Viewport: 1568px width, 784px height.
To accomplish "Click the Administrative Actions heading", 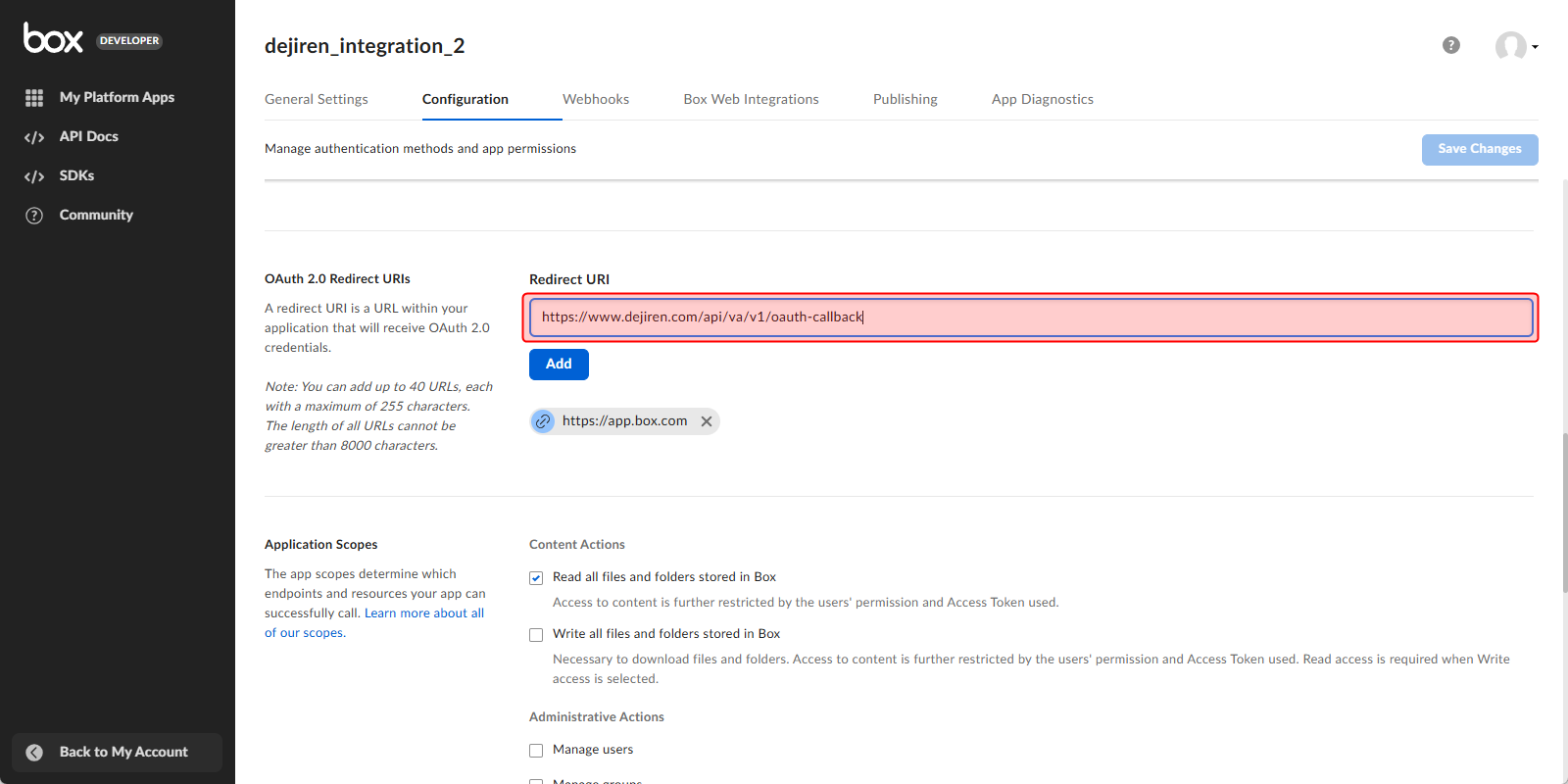I will click(597, 717).
